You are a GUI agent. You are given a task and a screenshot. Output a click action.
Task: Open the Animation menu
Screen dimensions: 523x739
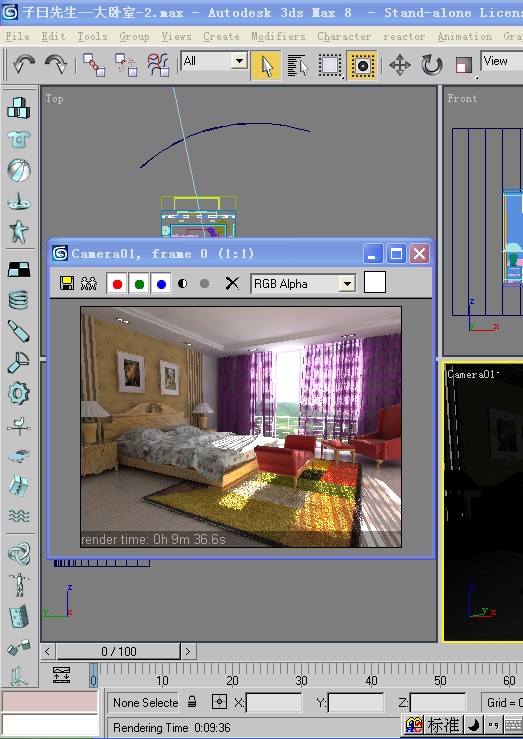465,36
